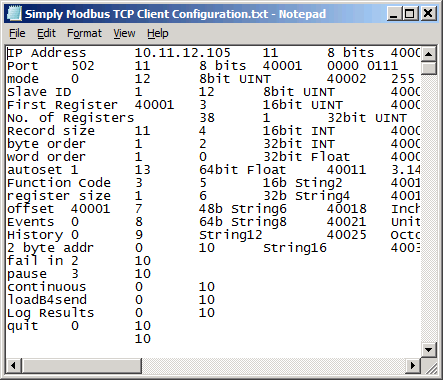Click the text 'String16'

[x=295, y=248]
